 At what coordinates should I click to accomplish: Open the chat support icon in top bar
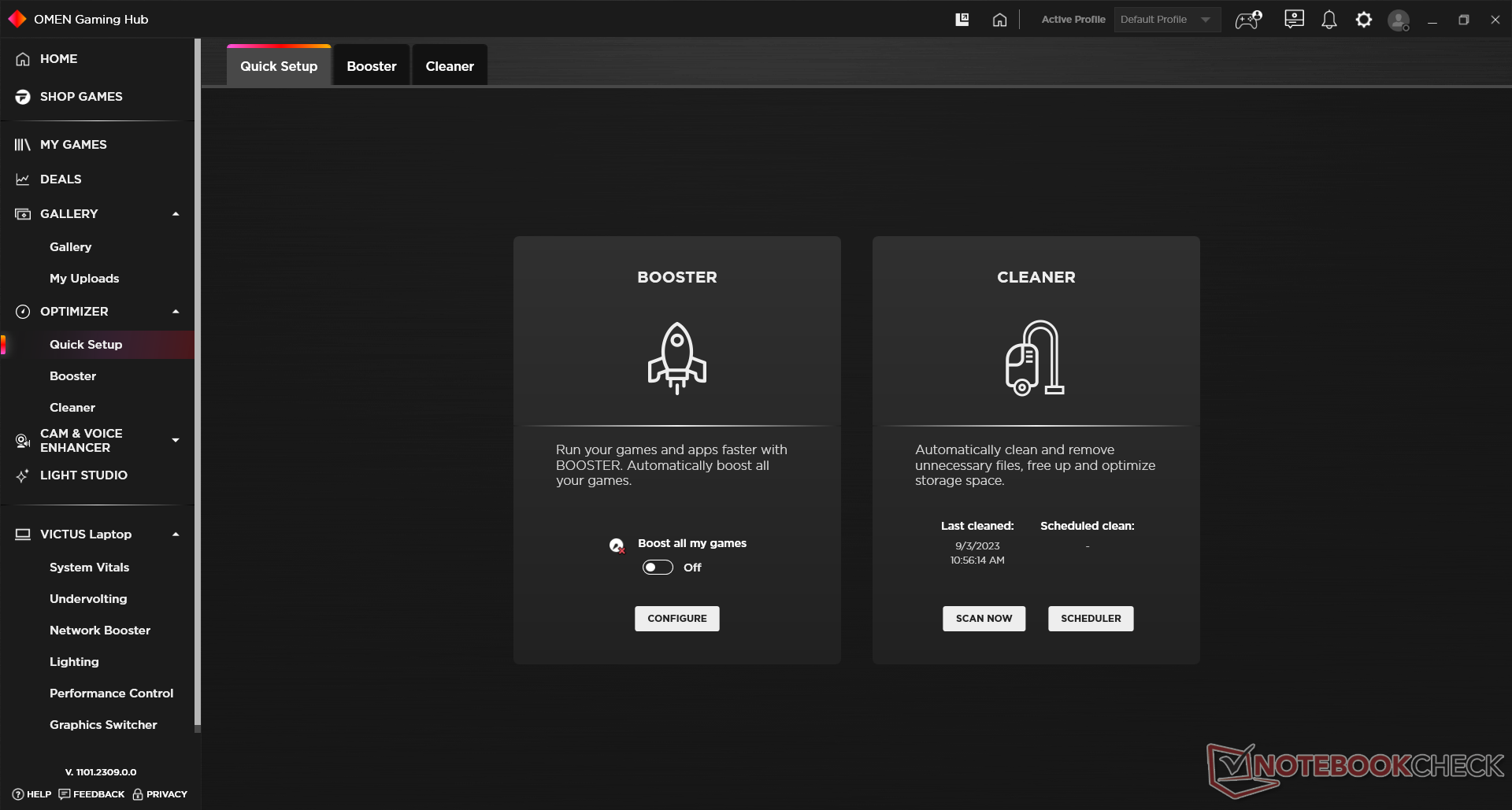(x=1294, y=20)
